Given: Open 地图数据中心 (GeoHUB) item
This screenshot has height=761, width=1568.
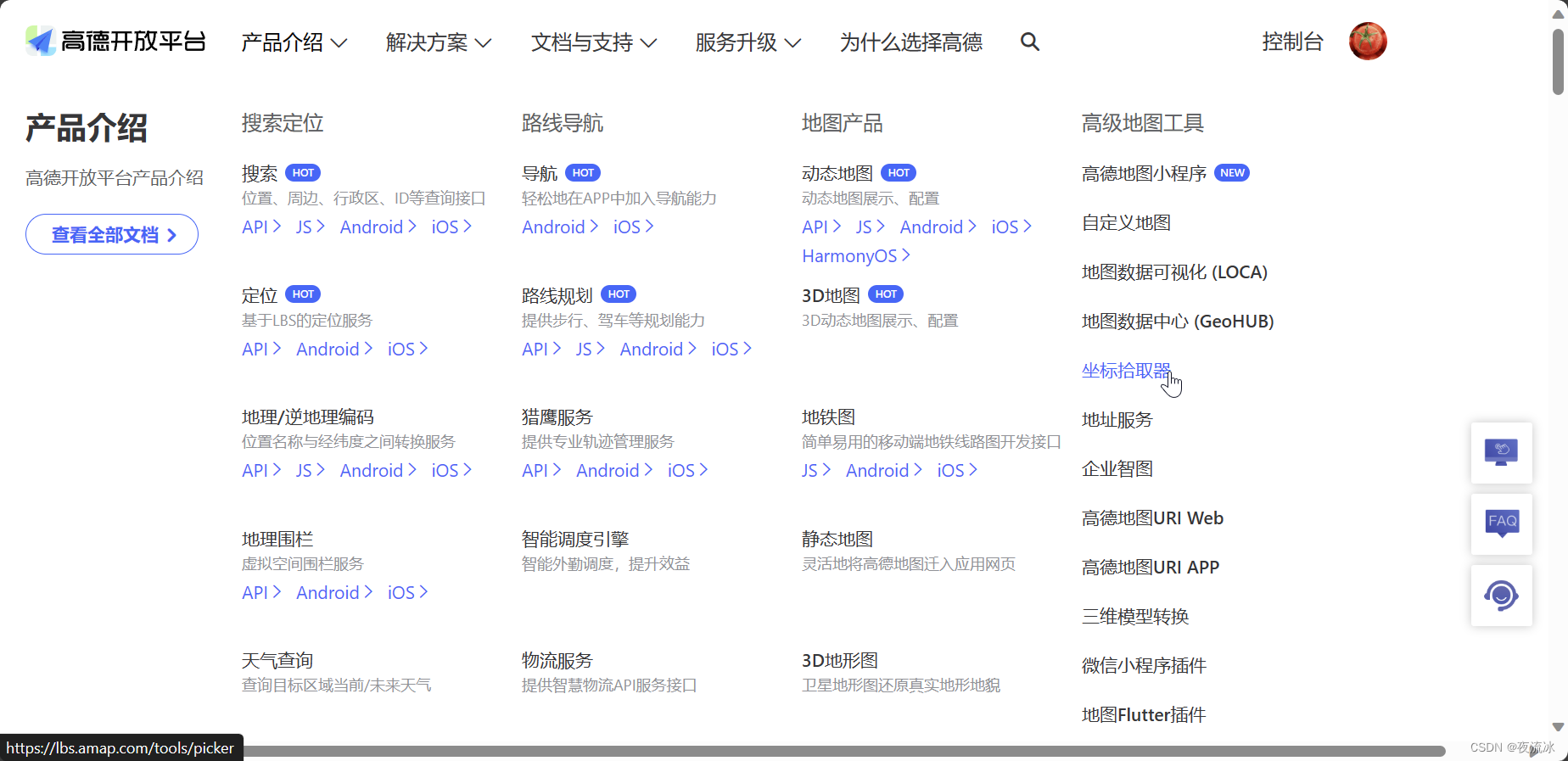Looking at the screenshot, I should click(x=1178, y=322).
